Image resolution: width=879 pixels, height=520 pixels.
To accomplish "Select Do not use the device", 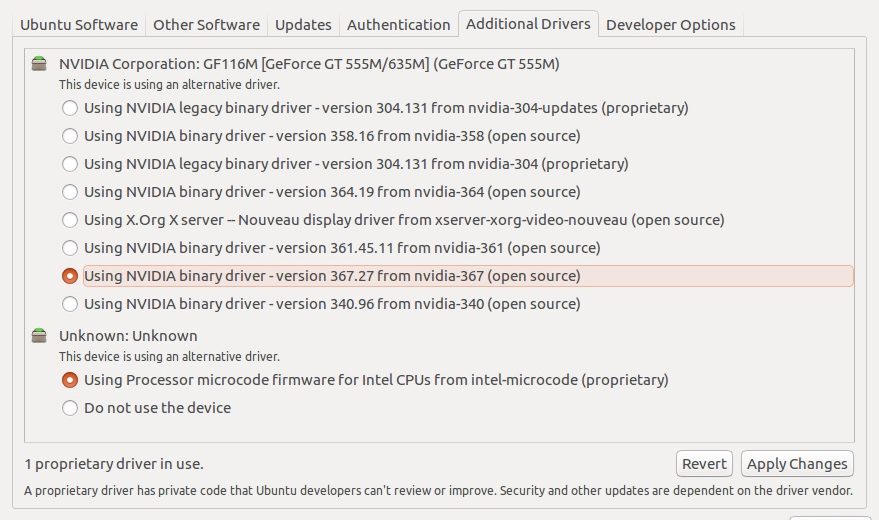I will [x=70, y=407].
